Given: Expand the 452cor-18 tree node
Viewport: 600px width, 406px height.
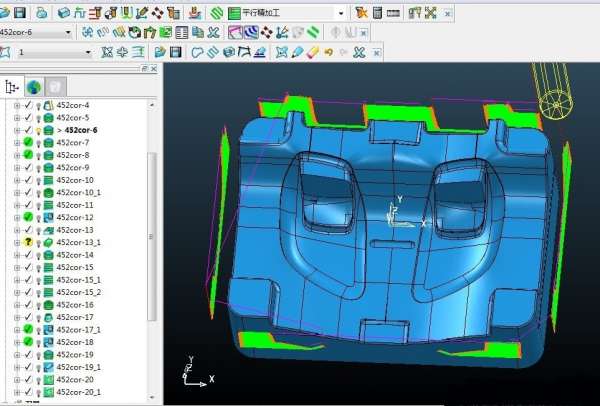Looking at the screenshot, I should coord(16,342).
